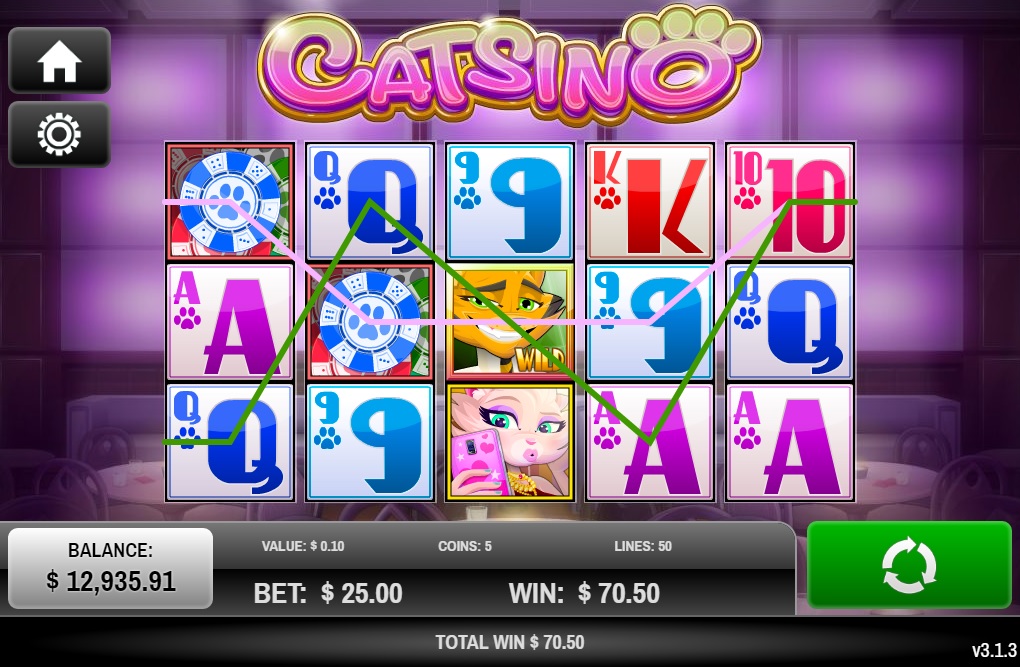
Task: Click the coin Value $ 0.10 label
Action: (302, 546)
